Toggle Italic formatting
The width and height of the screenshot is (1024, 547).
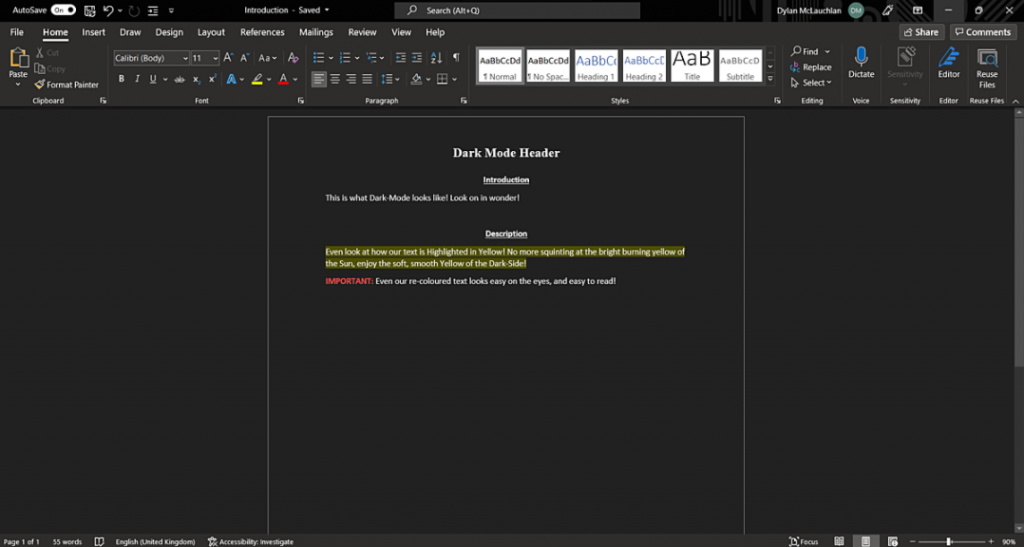(x=137, y=80)
